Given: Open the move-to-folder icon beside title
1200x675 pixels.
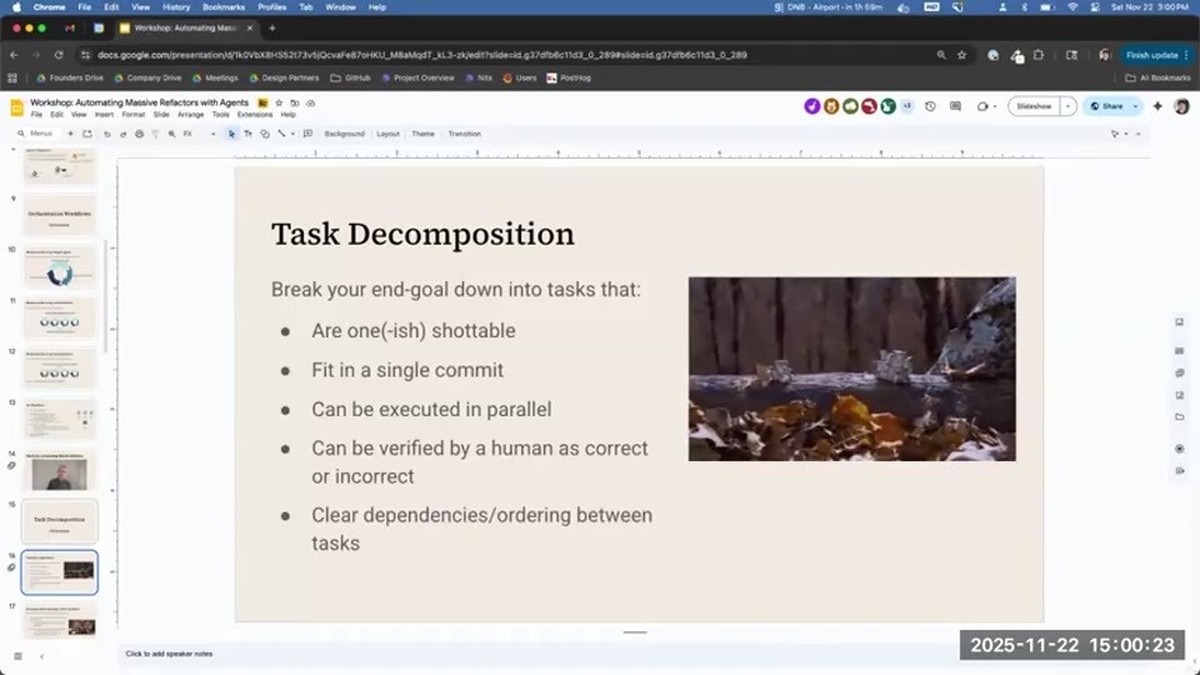Looking at the screenshot, I should (295, 103).
